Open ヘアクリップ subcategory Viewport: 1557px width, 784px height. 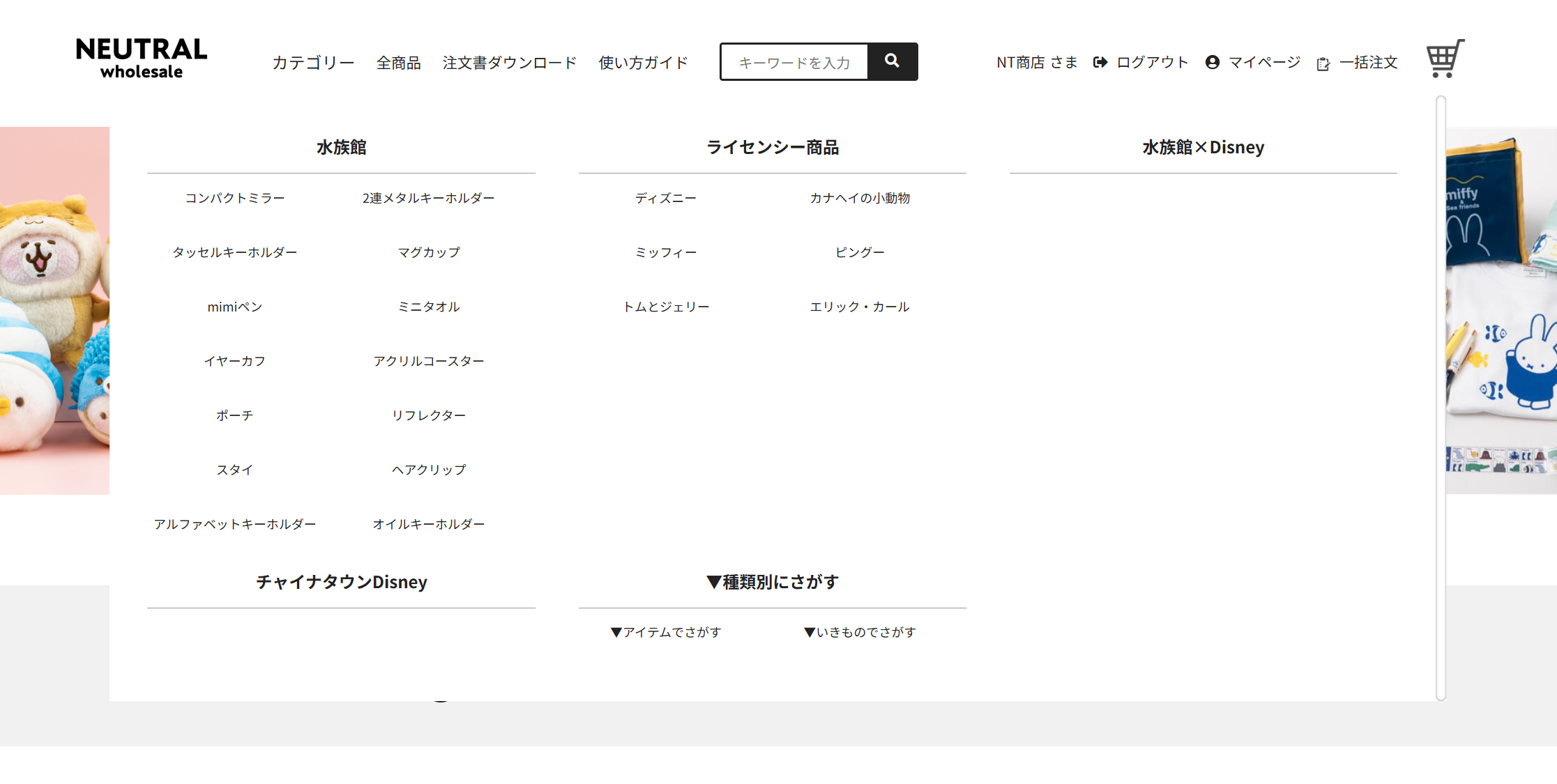429,470
